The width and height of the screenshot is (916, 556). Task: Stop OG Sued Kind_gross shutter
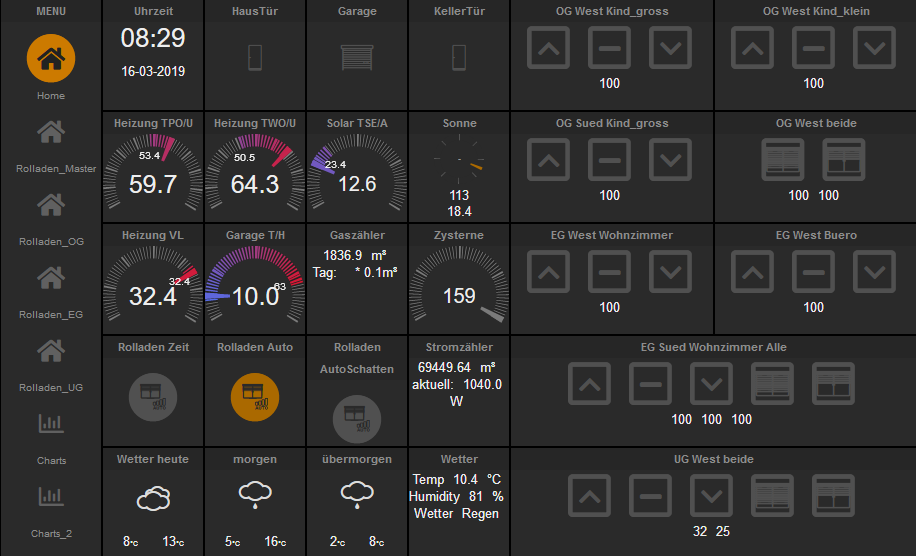[x=609, y=159]
